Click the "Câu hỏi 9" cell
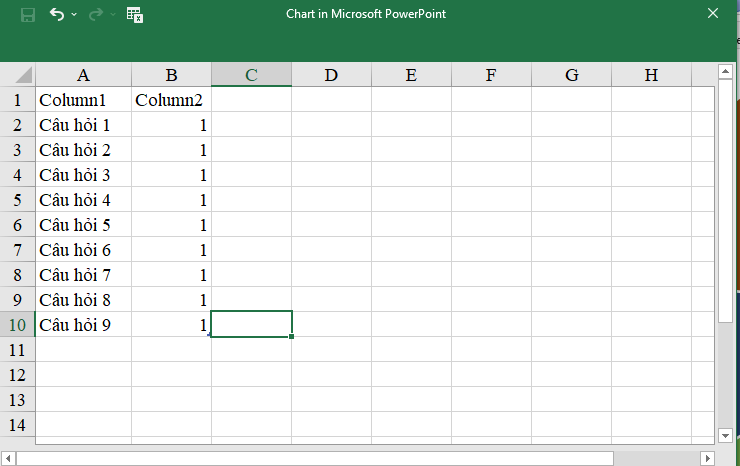 point(83,325)
